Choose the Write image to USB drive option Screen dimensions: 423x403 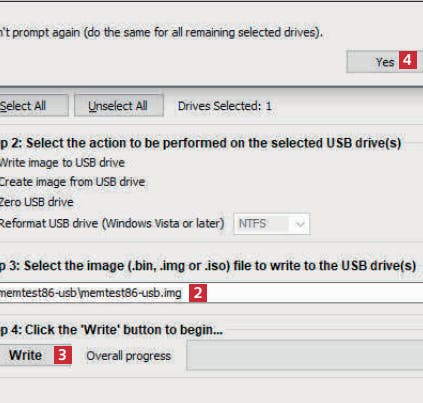pos(62,163)
